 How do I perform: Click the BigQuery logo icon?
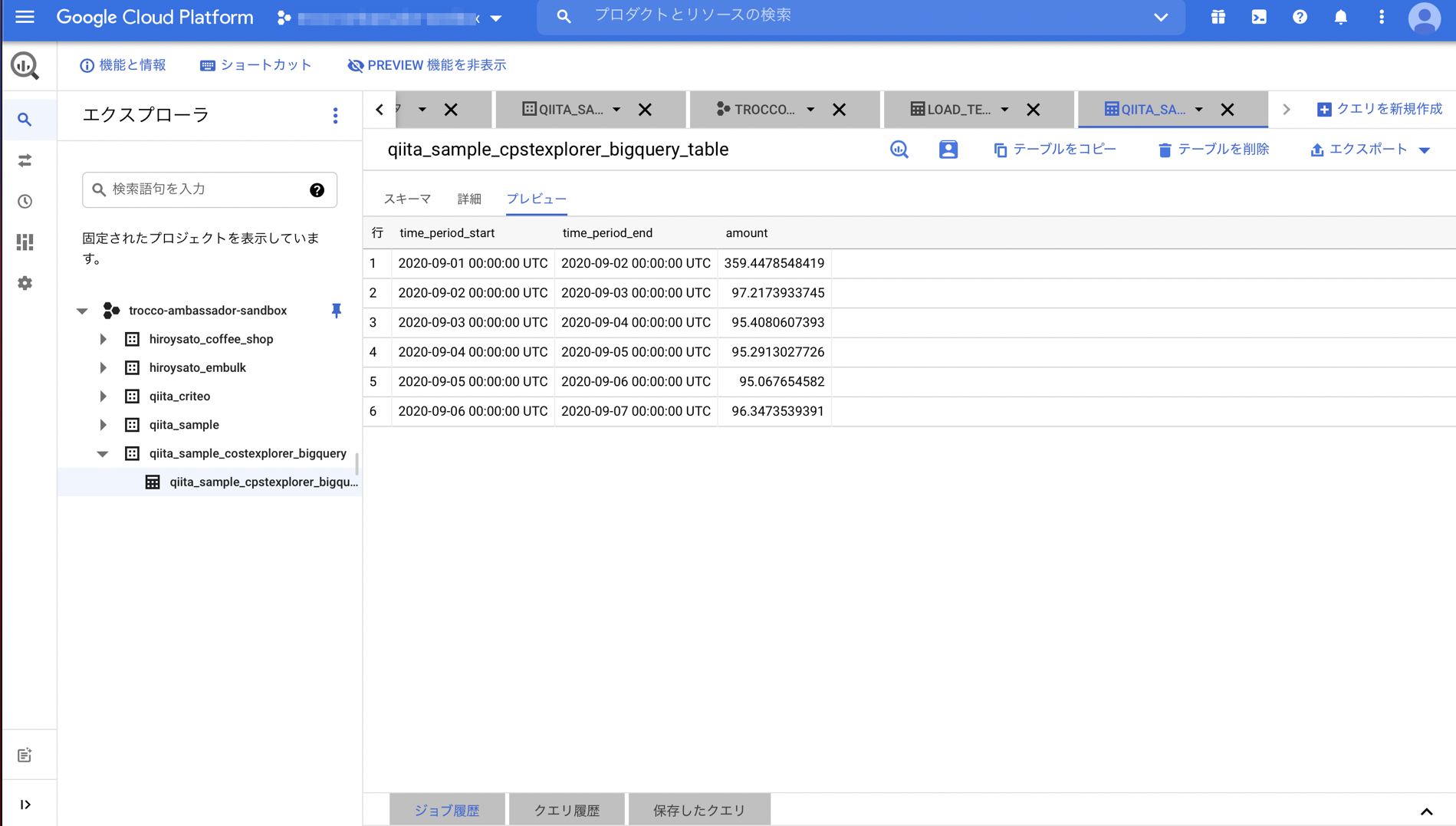pos(25,65)
